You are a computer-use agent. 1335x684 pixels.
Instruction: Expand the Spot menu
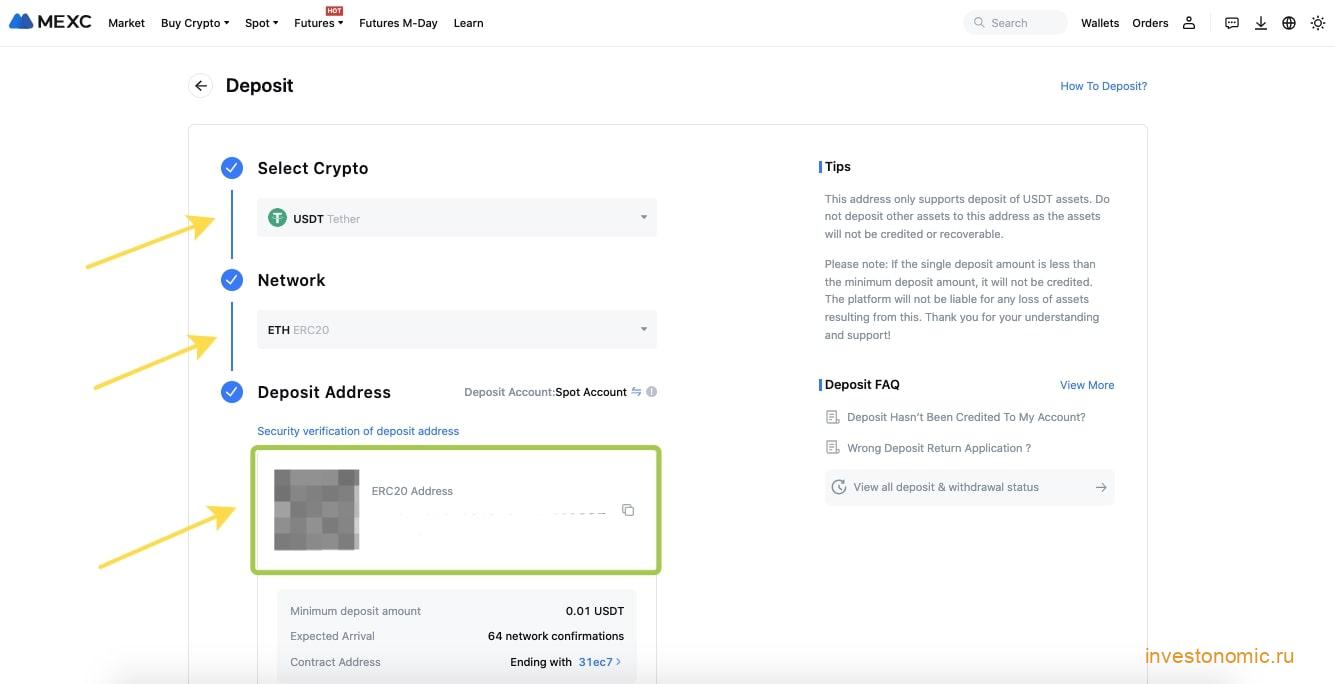click(262, 23)
